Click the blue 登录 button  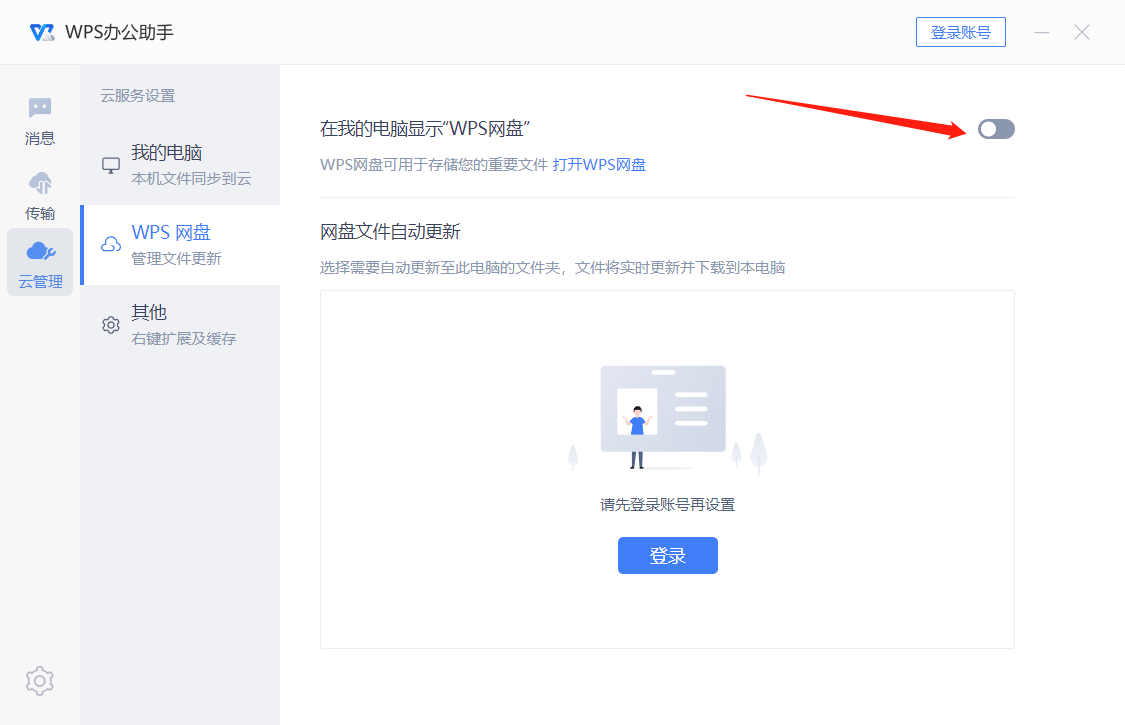tap(668, 556)
